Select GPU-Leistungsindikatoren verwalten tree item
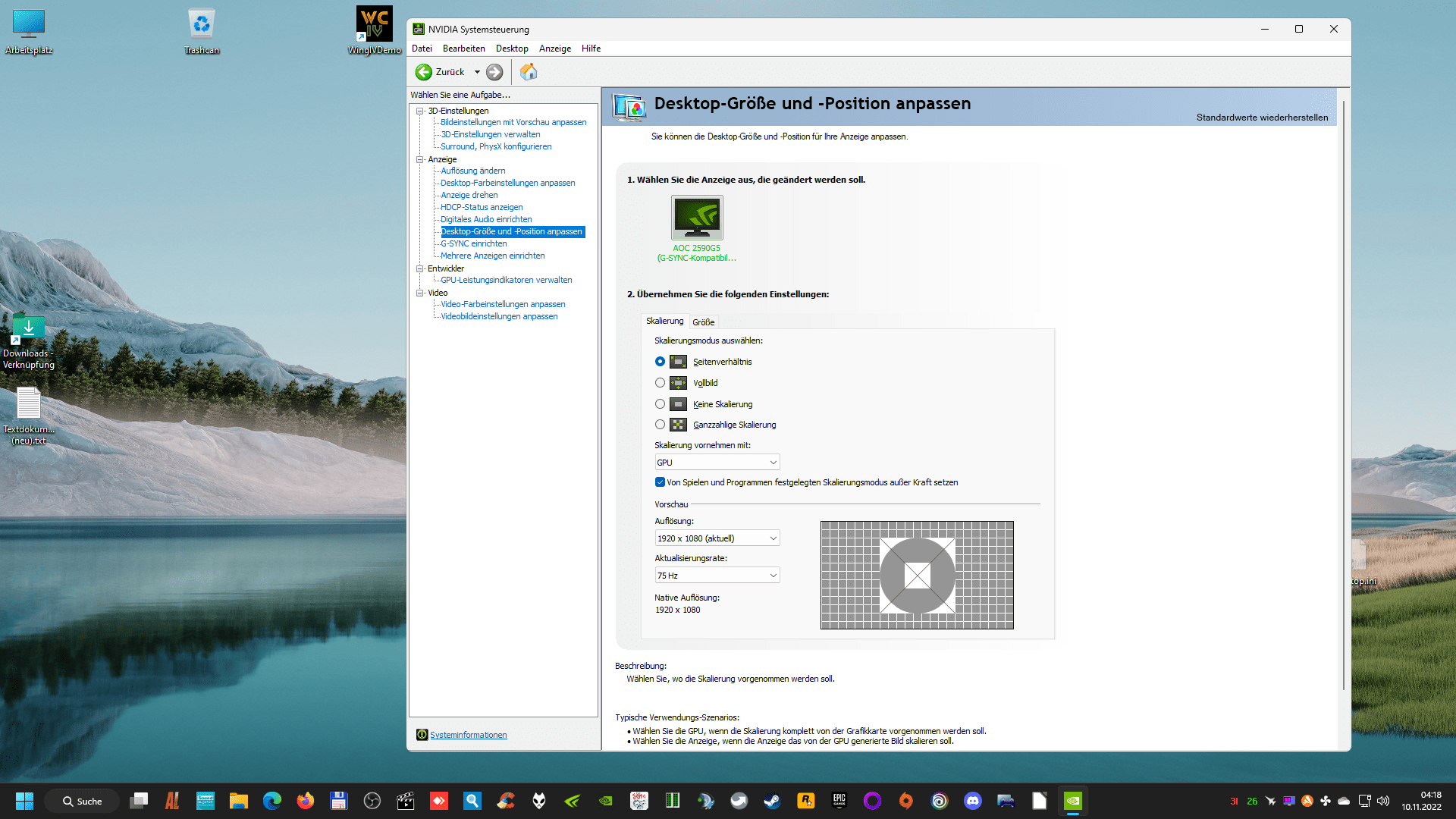Screen dimensions: 1456x819 506,280
